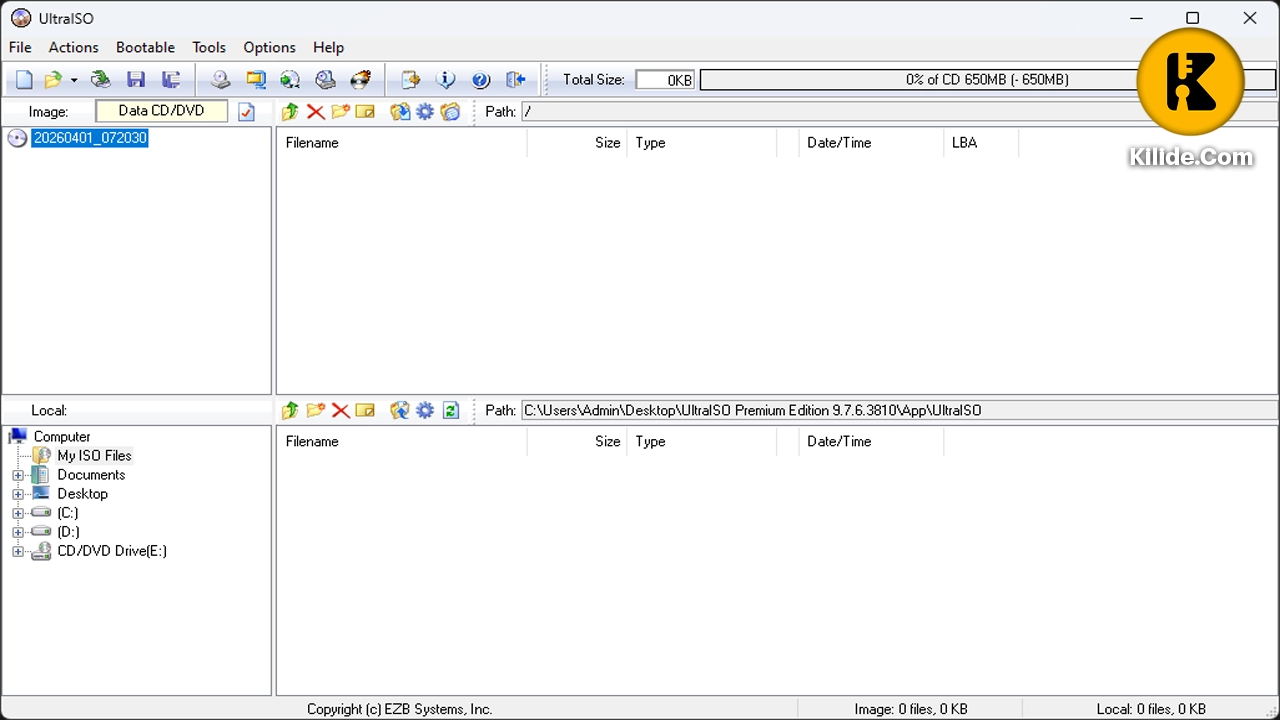Open help with the question mark icon
The image size is (1280, 720).
(481, 80)
